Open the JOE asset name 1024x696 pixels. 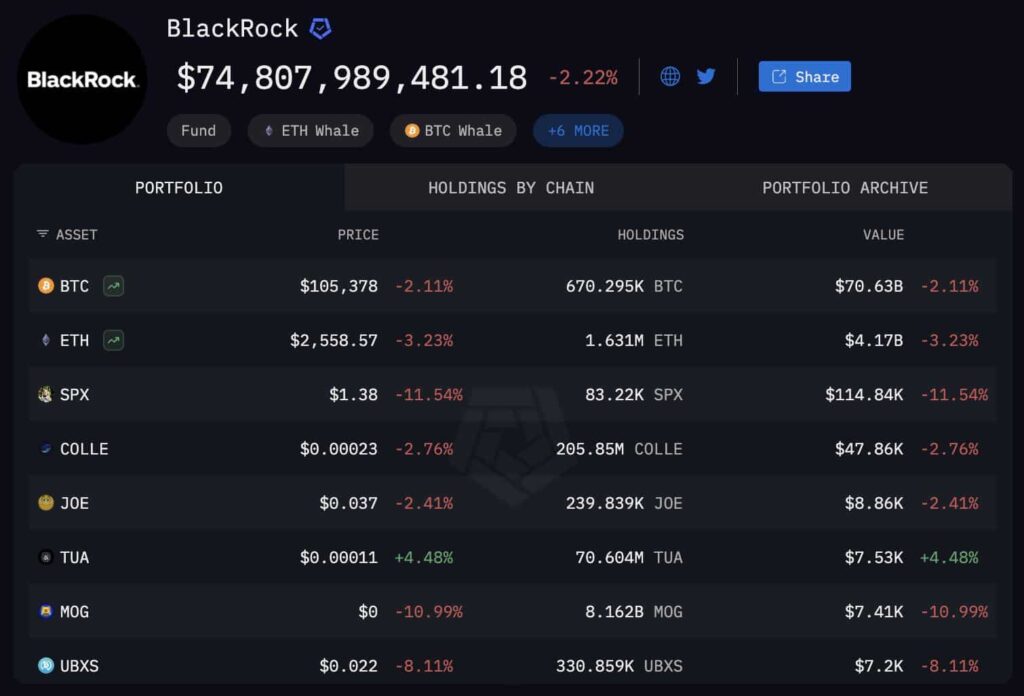[74, 503]
